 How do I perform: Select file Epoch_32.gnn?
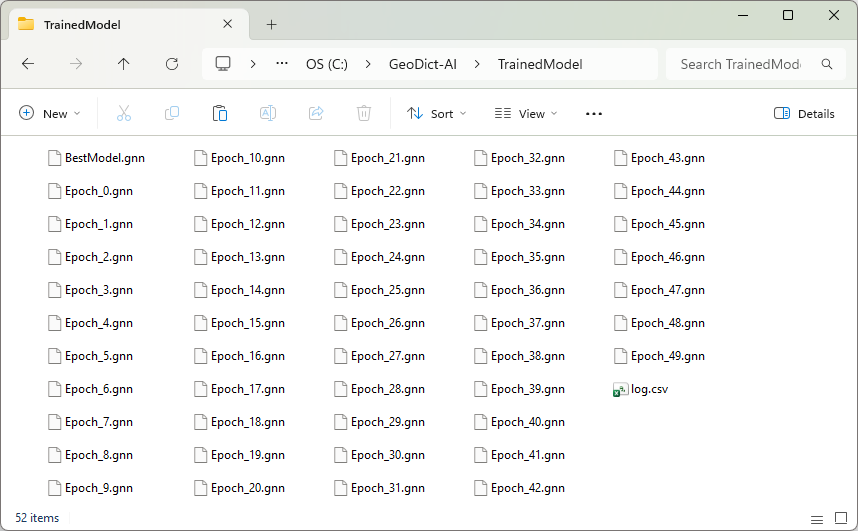pos(520,158)
